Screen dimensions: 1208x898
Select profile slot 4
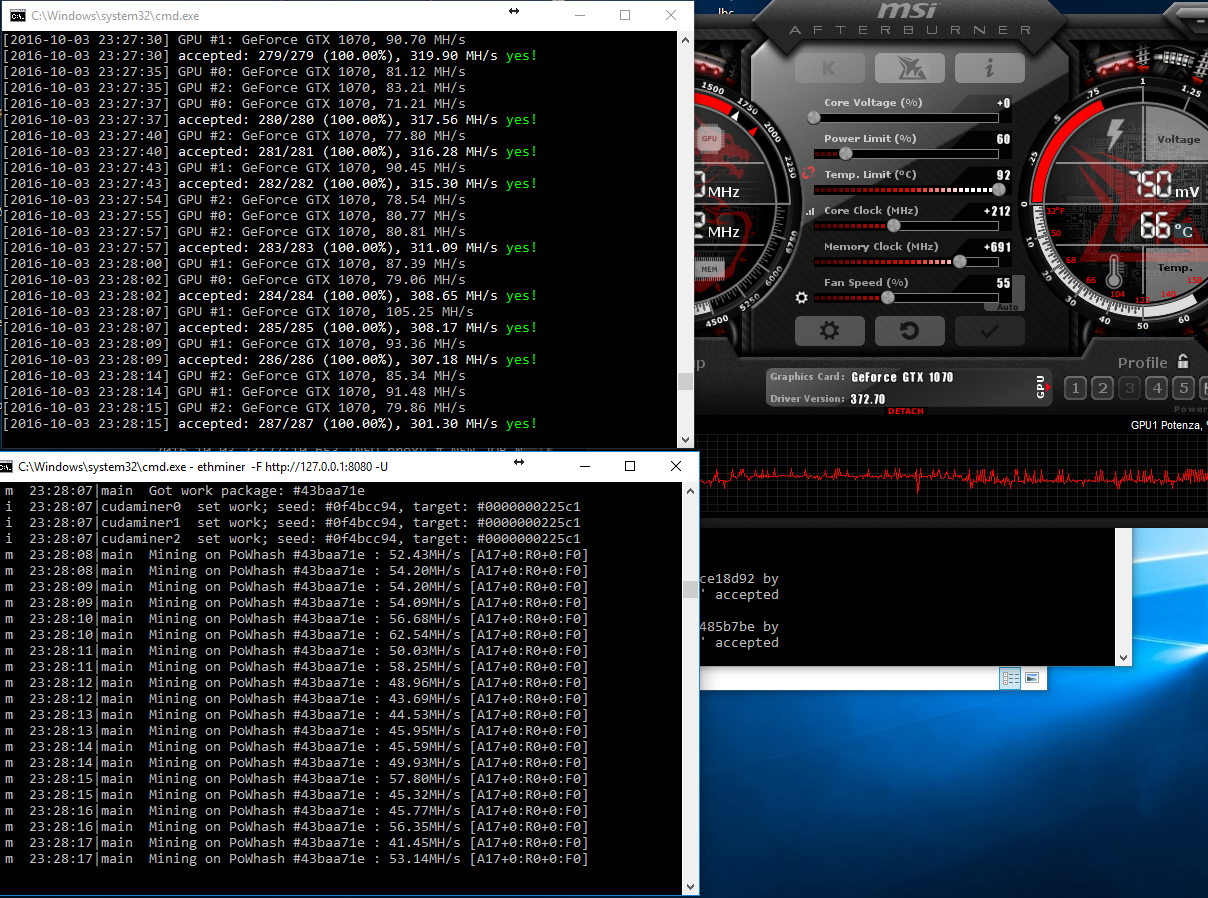click(x=1157, y=389)
